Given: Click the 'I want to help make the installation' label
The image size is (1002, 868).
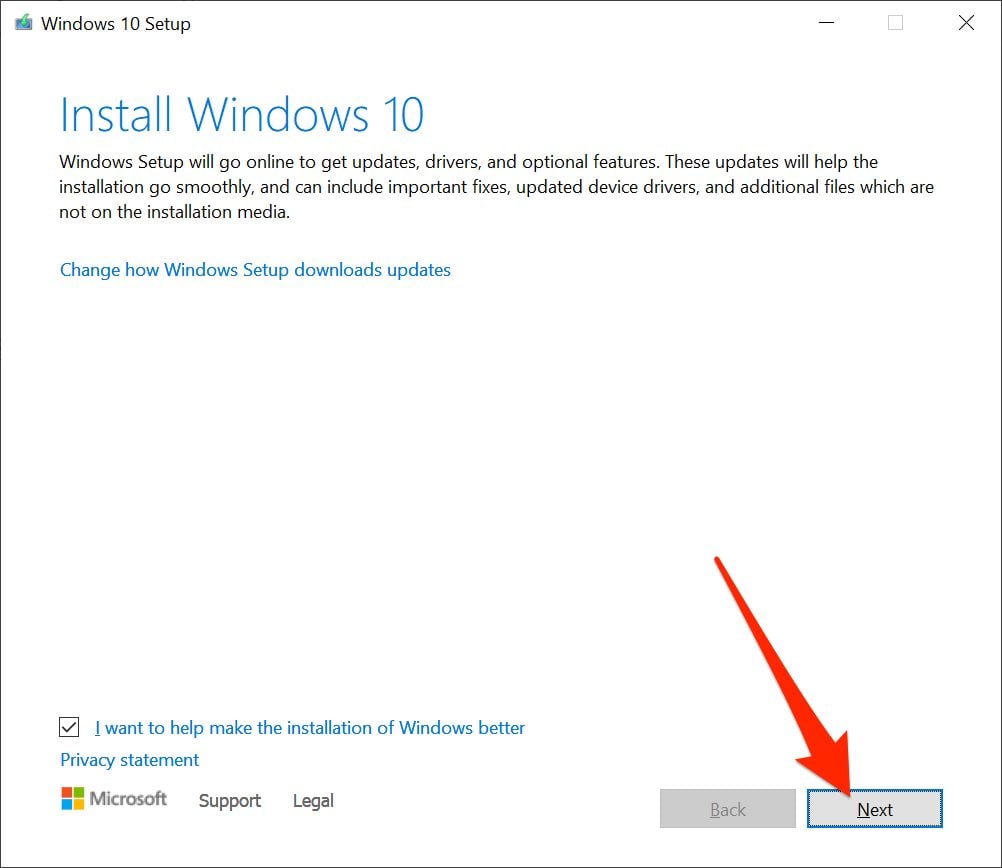Looking at the screenshot, I should coord(310,728).
